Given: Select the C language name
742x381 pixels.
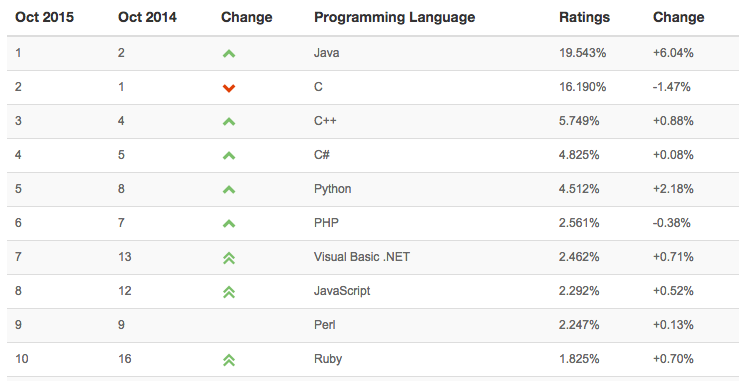Looking at the screenshot, I should tap(318, 87).
